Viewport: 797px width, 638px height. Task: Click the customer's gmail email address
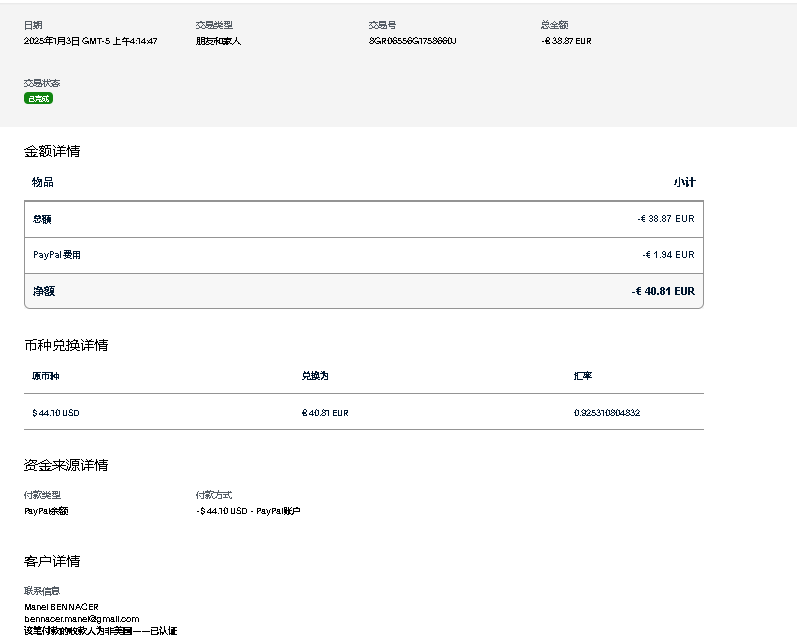(81, 619)
